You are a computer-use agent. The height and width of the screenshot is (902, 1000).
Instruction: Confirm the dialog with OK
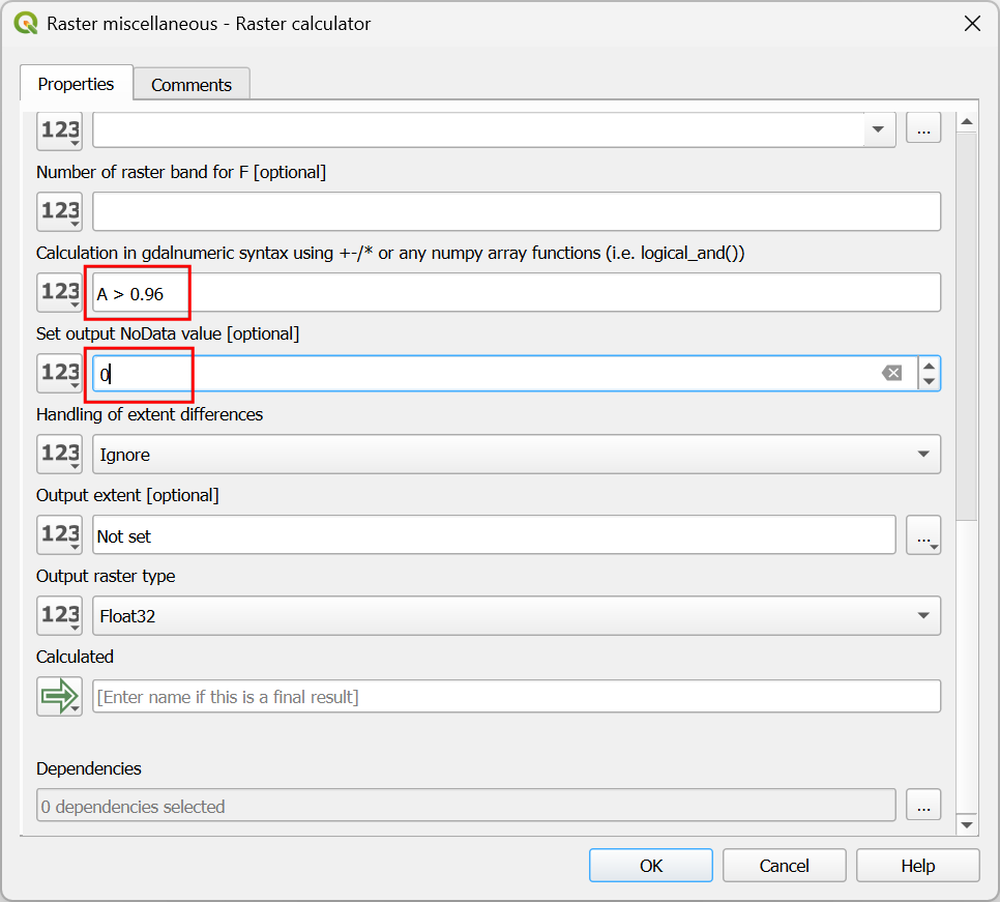tap(651, 866)
